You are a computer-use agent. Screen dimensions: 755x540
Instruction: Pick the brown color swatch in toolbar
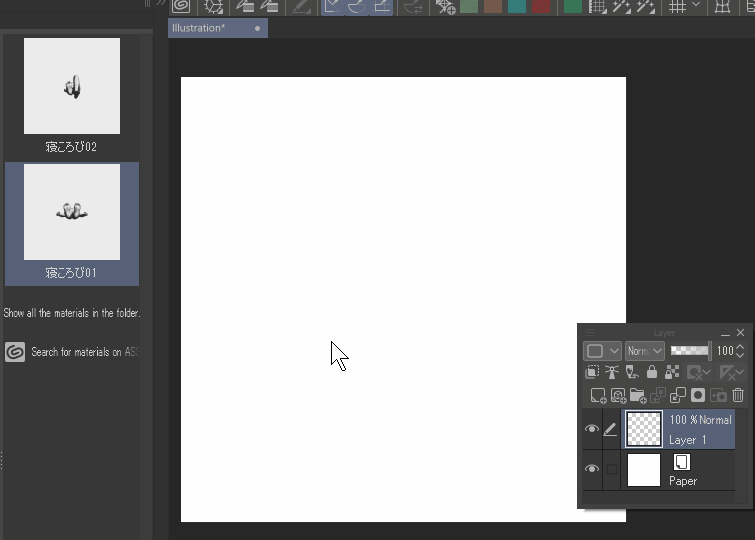coord(493,6)
